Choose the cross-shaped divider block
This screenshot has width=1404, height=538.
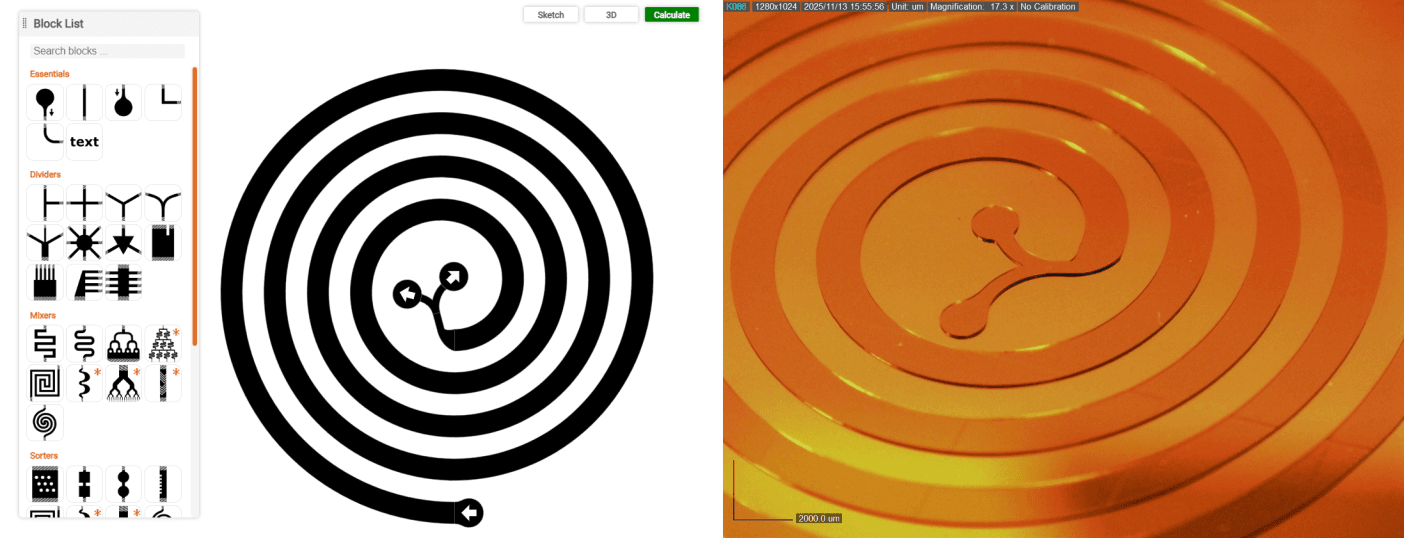click(84, 203)
